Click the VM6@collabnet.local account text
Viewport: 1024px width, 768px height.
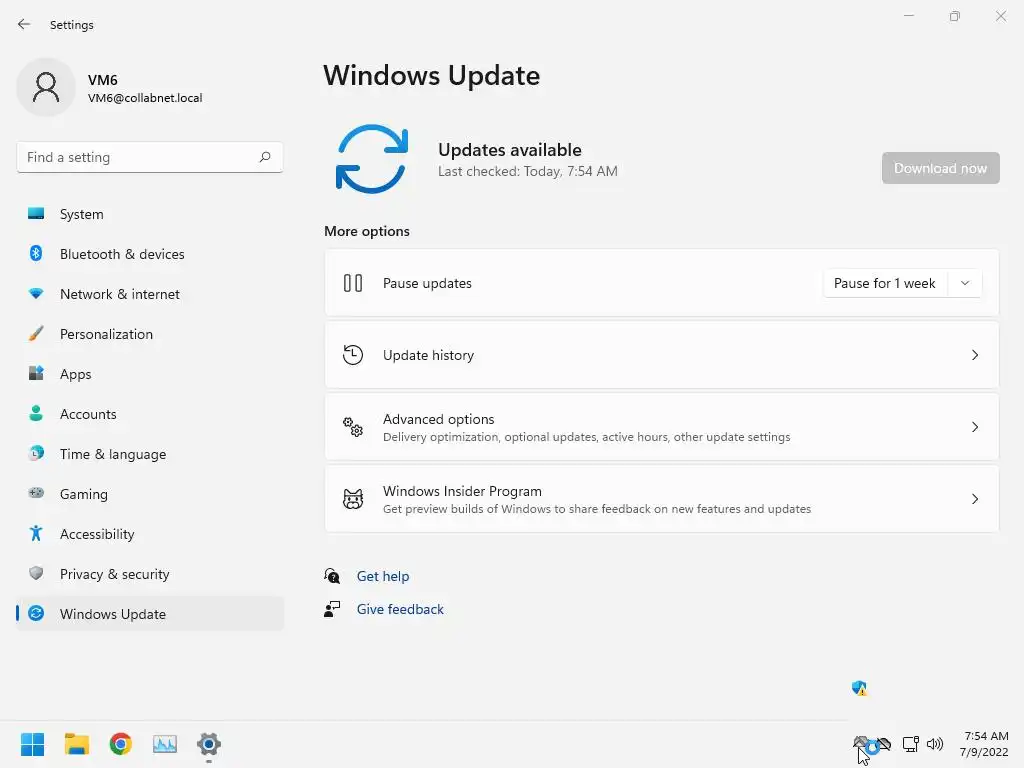click(145, 98)
